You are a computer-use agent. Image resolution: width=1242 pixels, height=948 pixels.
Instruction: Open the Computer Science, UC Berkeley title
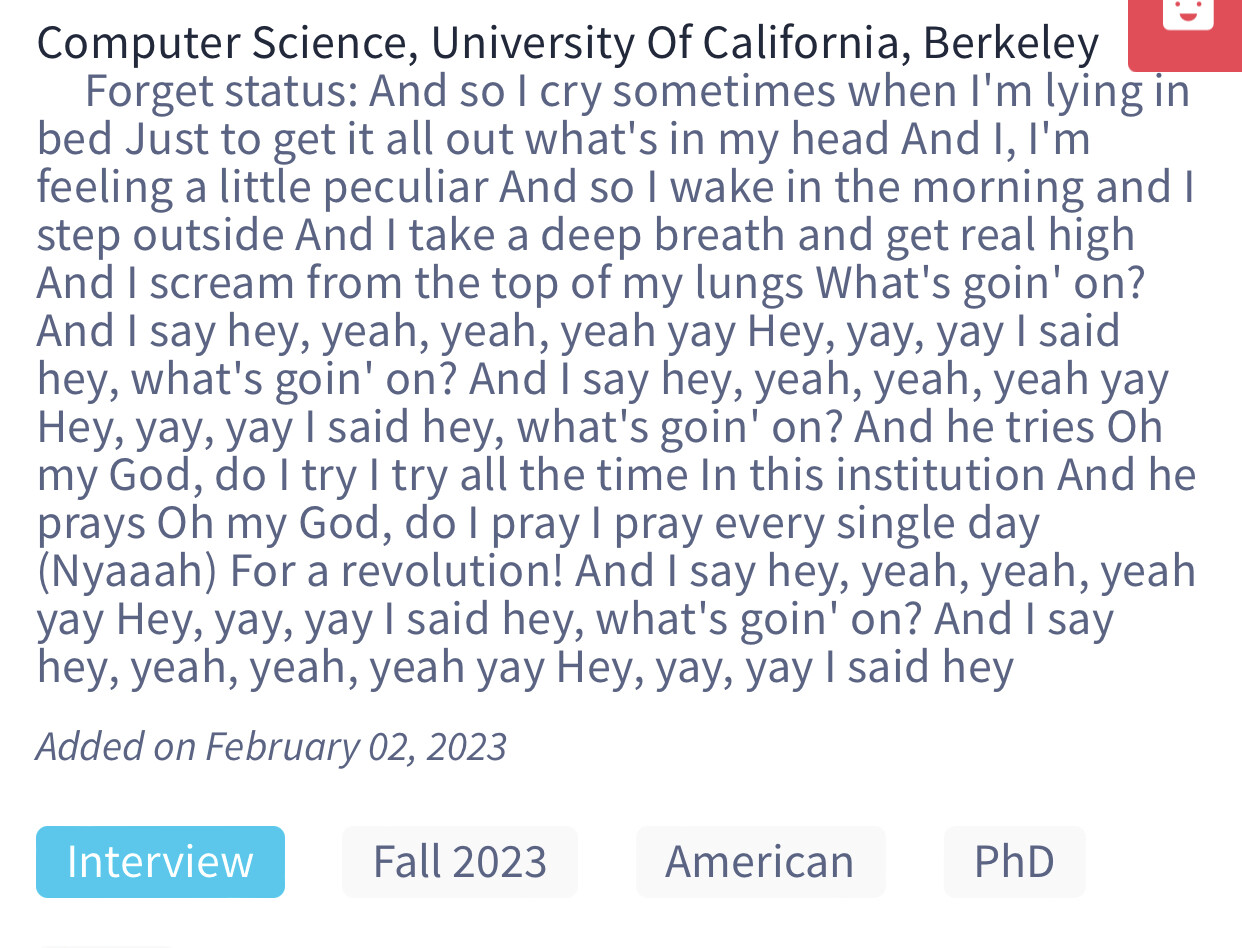coord(568,42)
